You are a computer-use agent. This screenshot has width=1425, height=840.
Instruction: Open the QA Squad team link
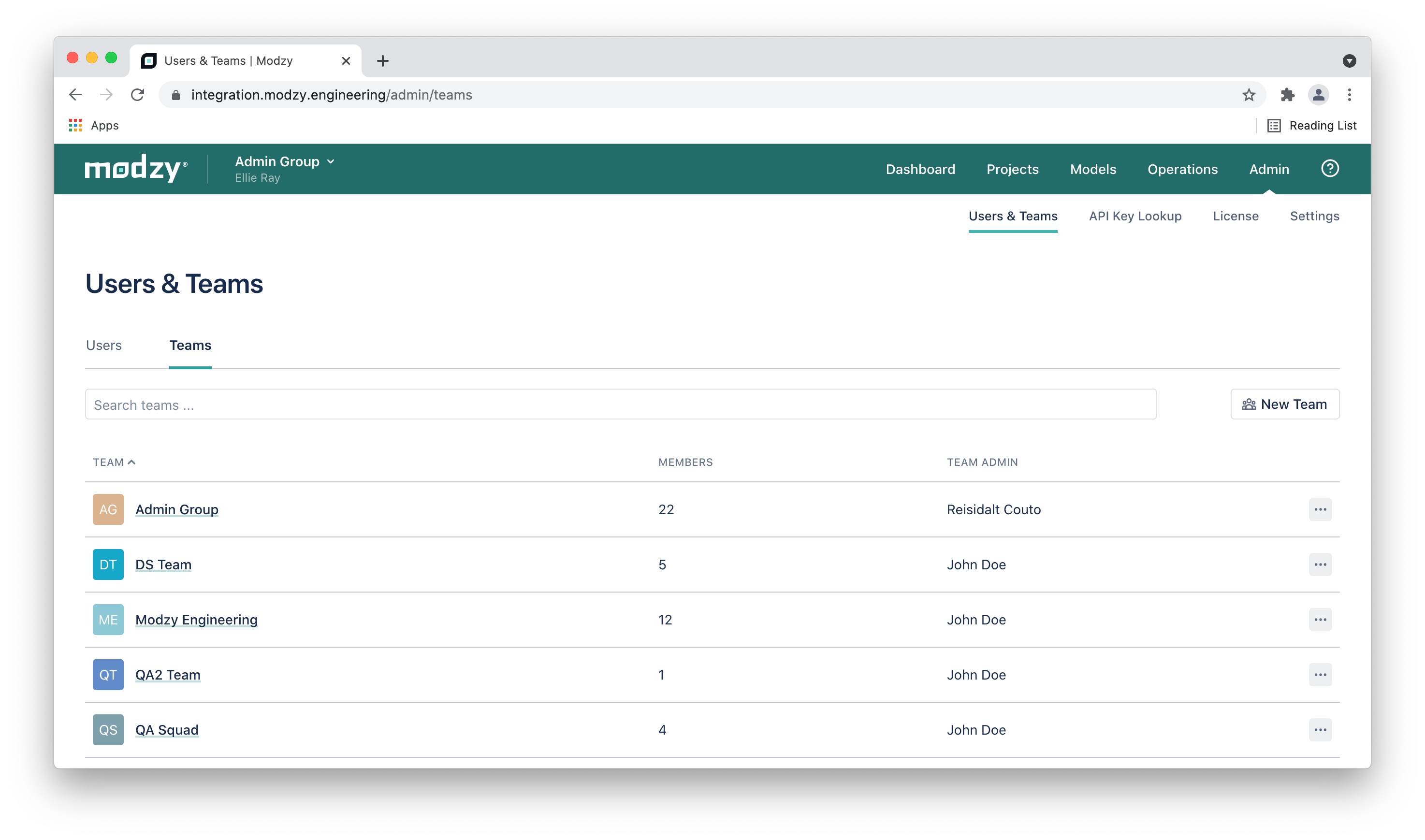[166, 730]
